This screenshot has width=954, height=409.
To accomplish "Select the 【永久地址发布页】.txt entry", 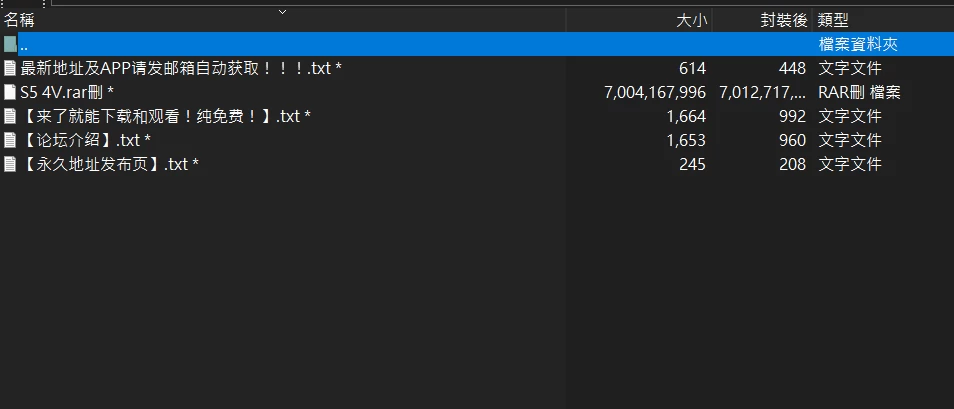I will 110,164.
